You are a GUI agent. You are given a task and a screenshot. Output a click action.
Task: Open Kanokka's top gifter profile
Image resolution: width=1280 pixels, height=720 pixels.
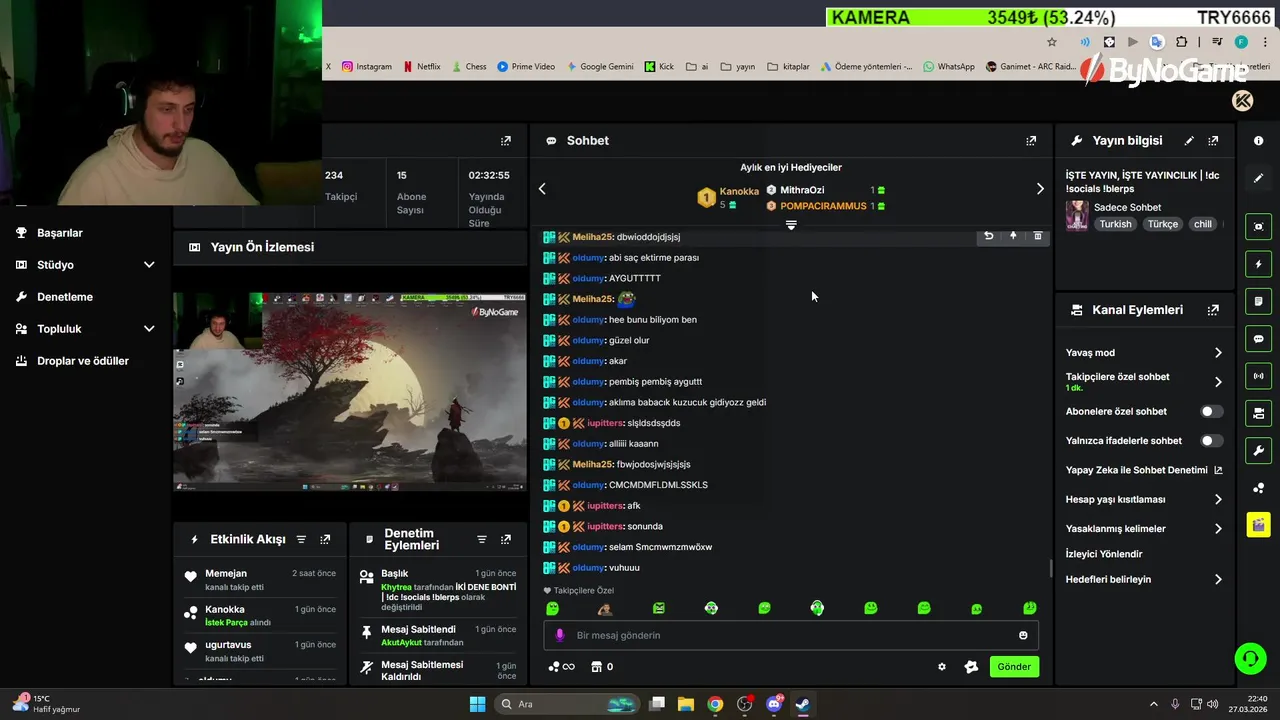coord(739,191)
